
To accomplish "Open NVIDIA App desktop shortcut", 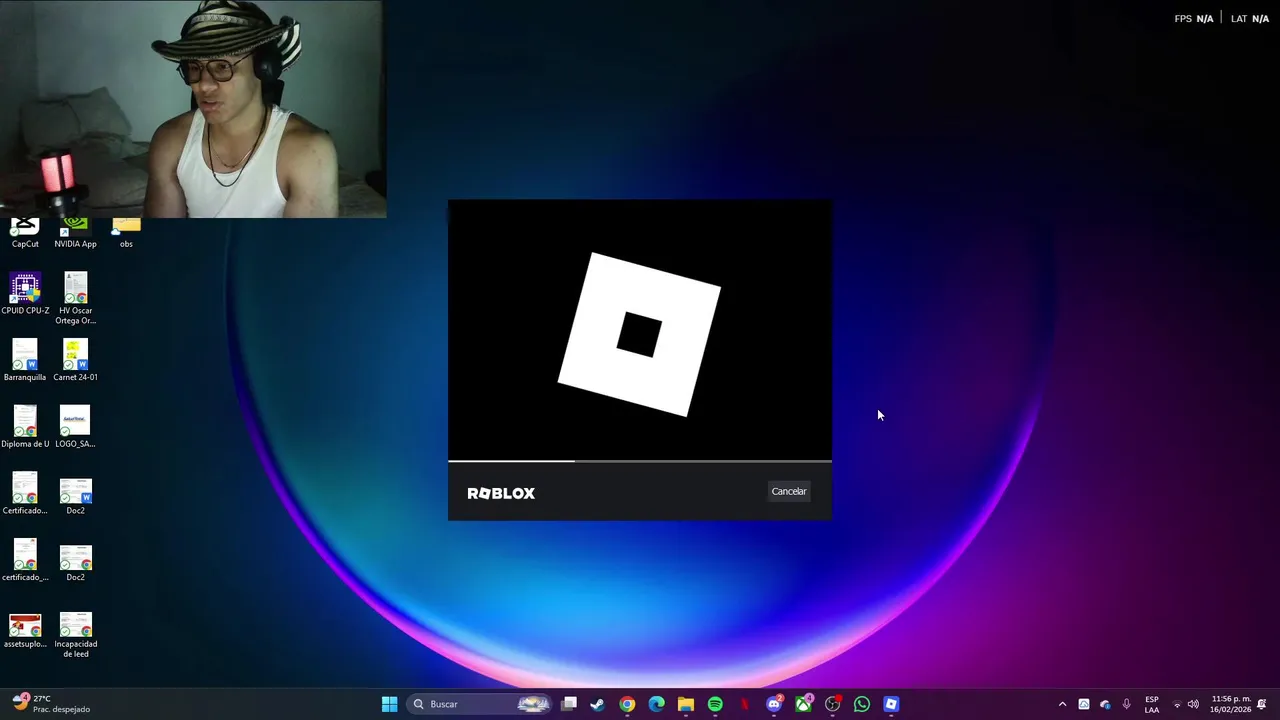I will (x=75, y=234).
